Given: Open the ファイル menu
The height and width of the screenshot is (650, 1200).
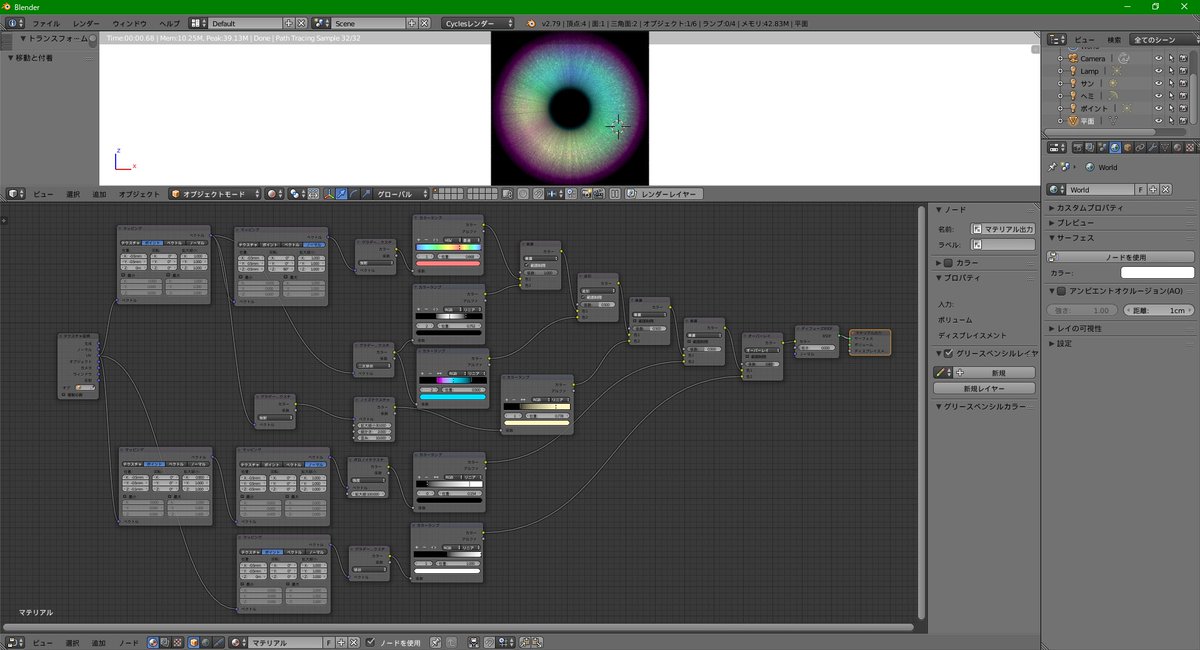Looking at the screenshot, I should pos(46,23).
